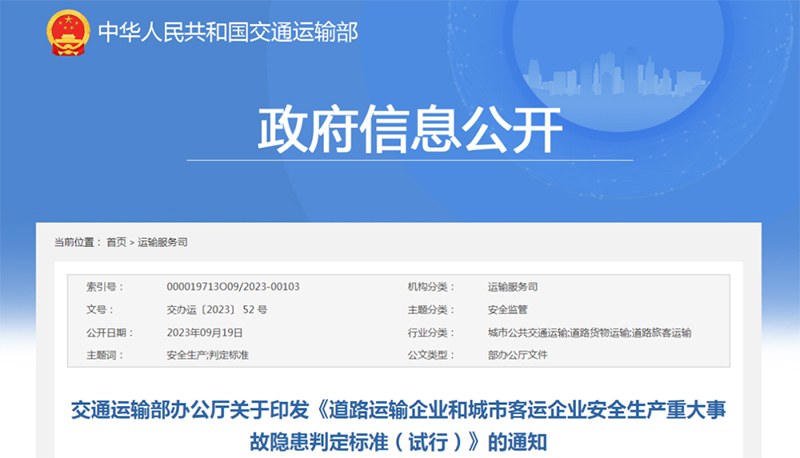800x458 pixels.
Task: Go to 首页 in the breadcrumb
Action: (x=116, y=242)
